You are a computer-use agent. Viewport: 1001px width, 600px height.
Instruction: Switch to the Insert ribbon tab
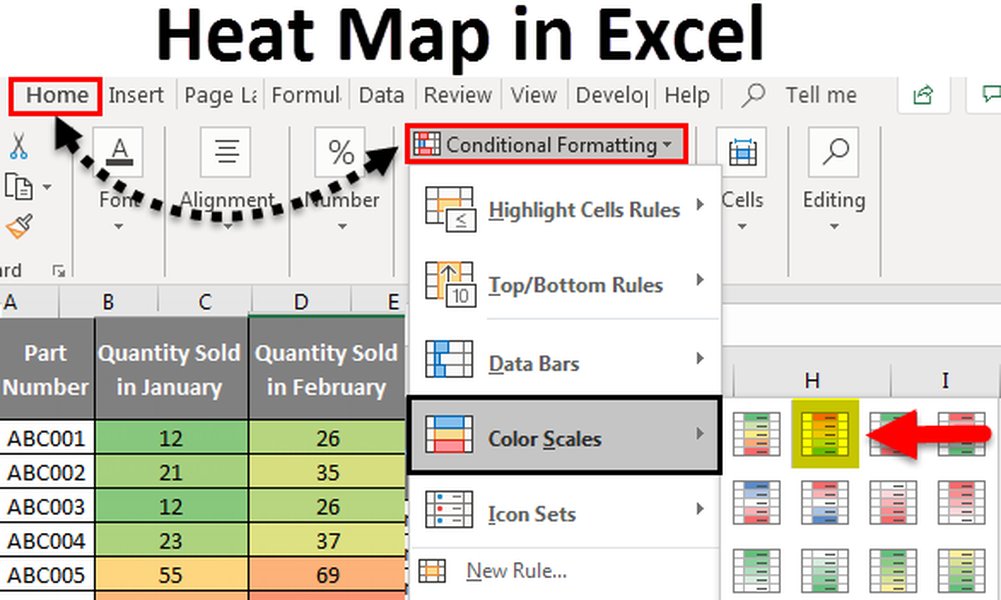[136, 94]
